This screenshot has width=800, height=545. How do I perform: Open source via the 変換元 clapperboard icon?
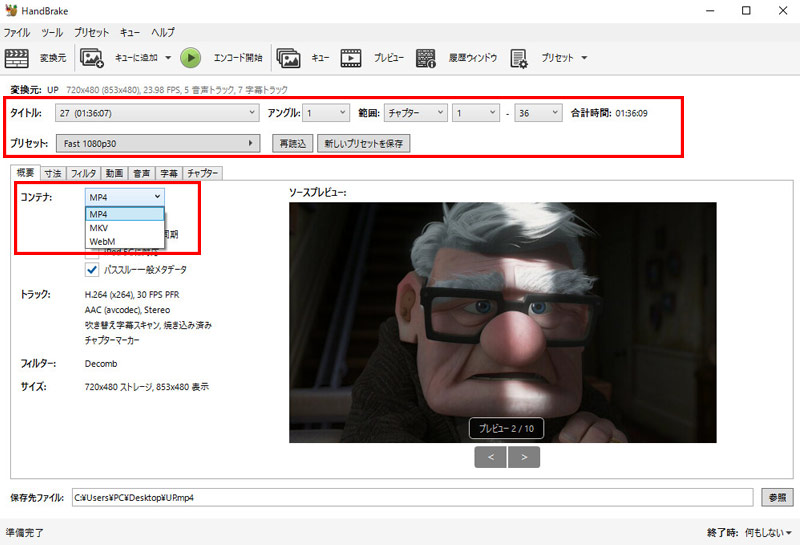[16, 58]
